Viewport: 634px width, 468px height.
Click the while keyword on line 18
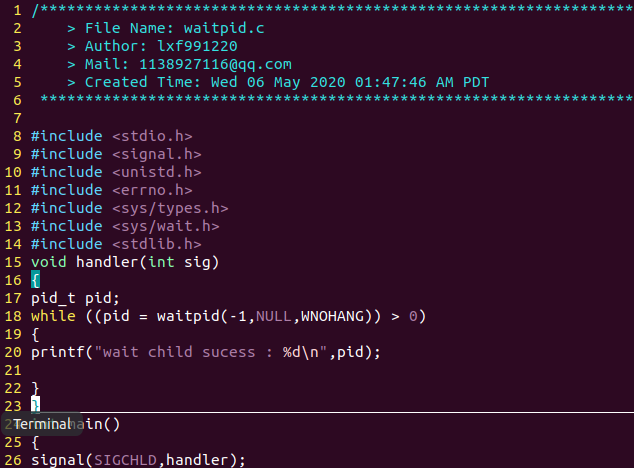[x=53, y=316]
